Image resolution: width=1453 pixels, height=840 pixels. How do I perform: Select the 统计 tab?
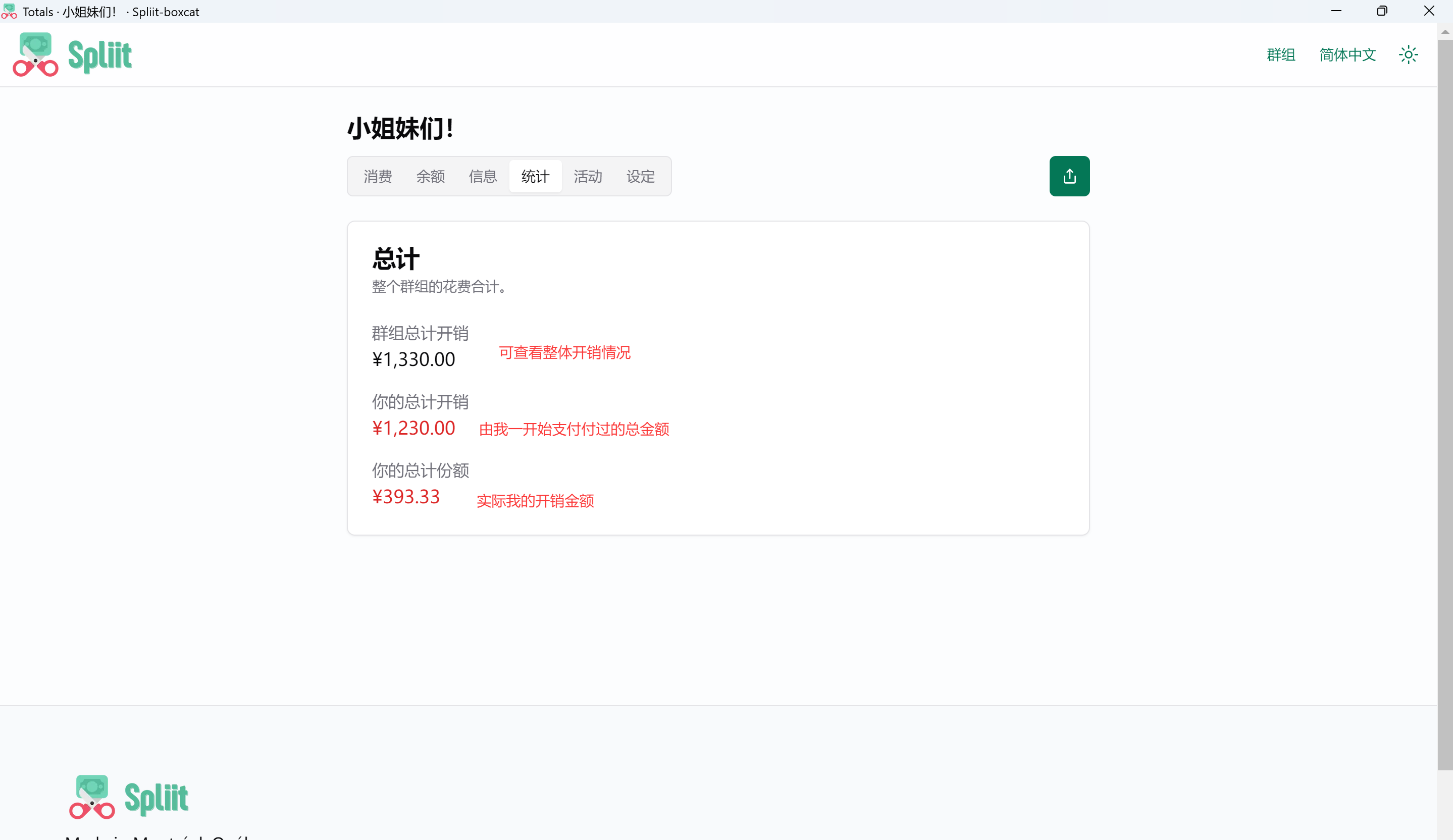[x=535, y=176]
